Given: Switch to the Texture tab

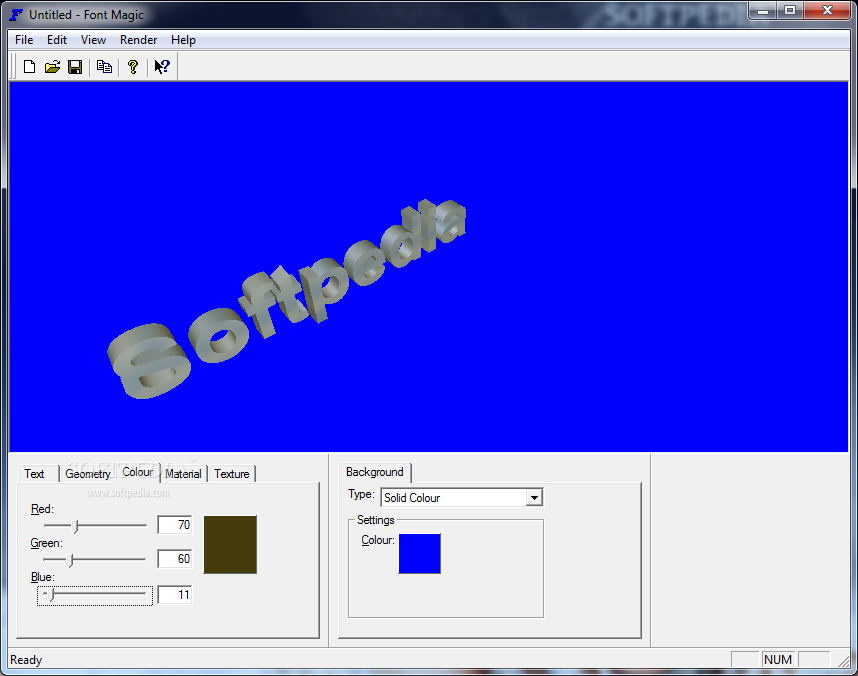Looking at the screenshot, I should point(231,474).
